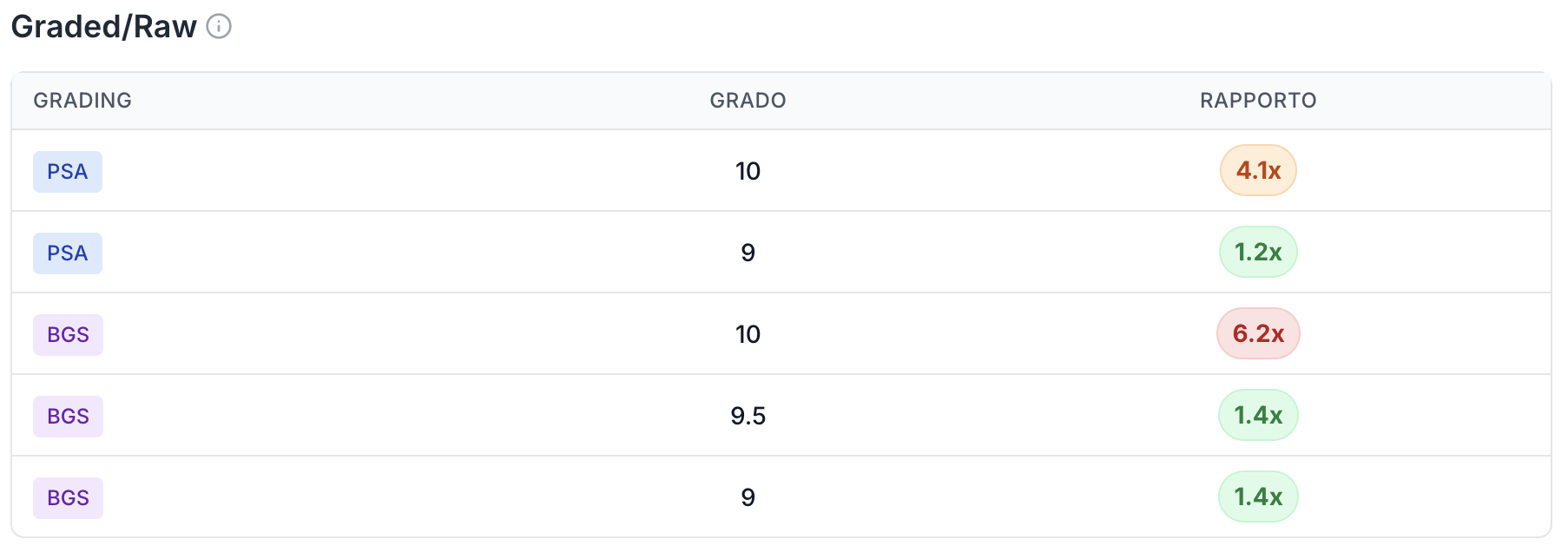Image resolution: width=1568 pixels, height=559 pixels.
Task: Click the info icon beside Graded/Raw
Action: (218, 26)
